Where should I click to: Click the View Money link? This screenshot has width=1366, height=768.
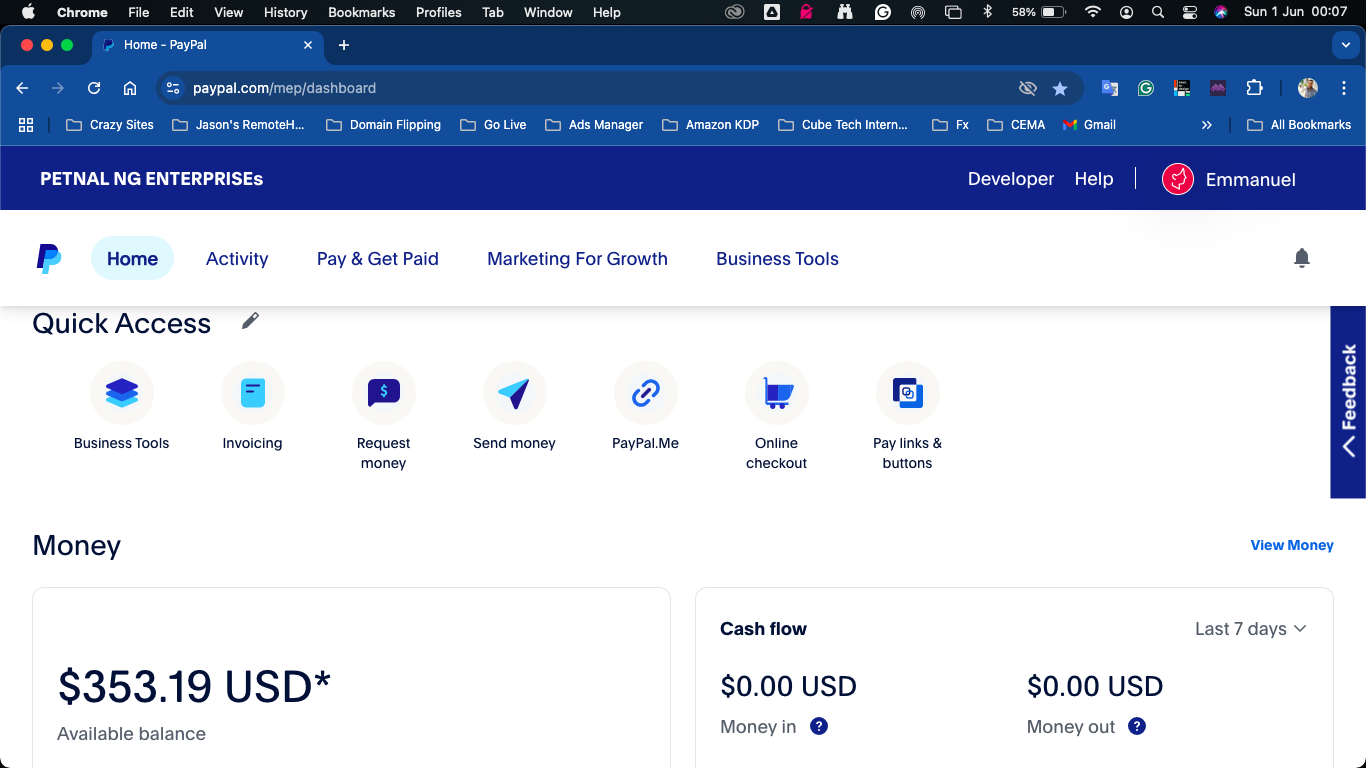coord(1292,545)
